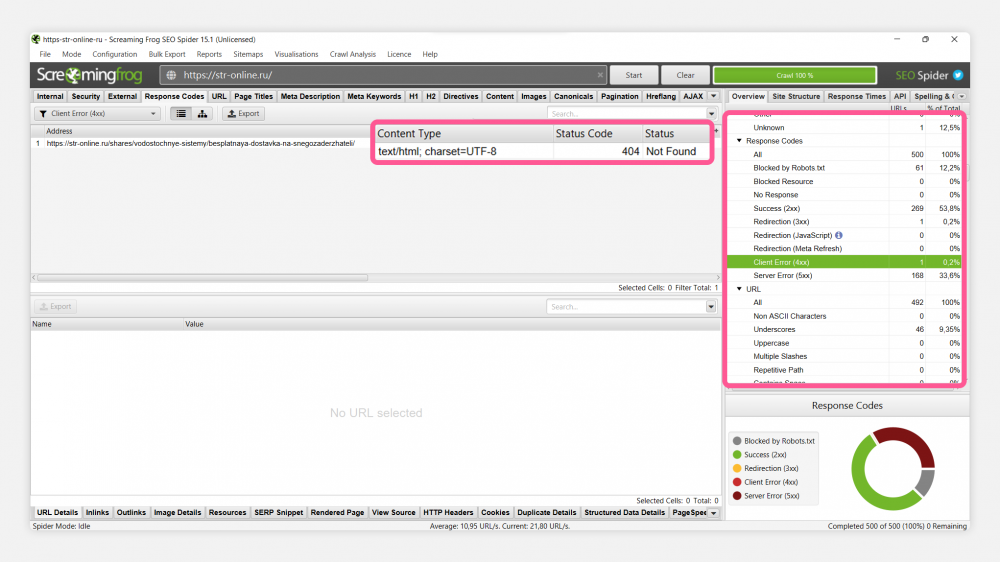Click the Status Code column header
This screenshot has height=562, width=1000.
[x=598, y=133]
